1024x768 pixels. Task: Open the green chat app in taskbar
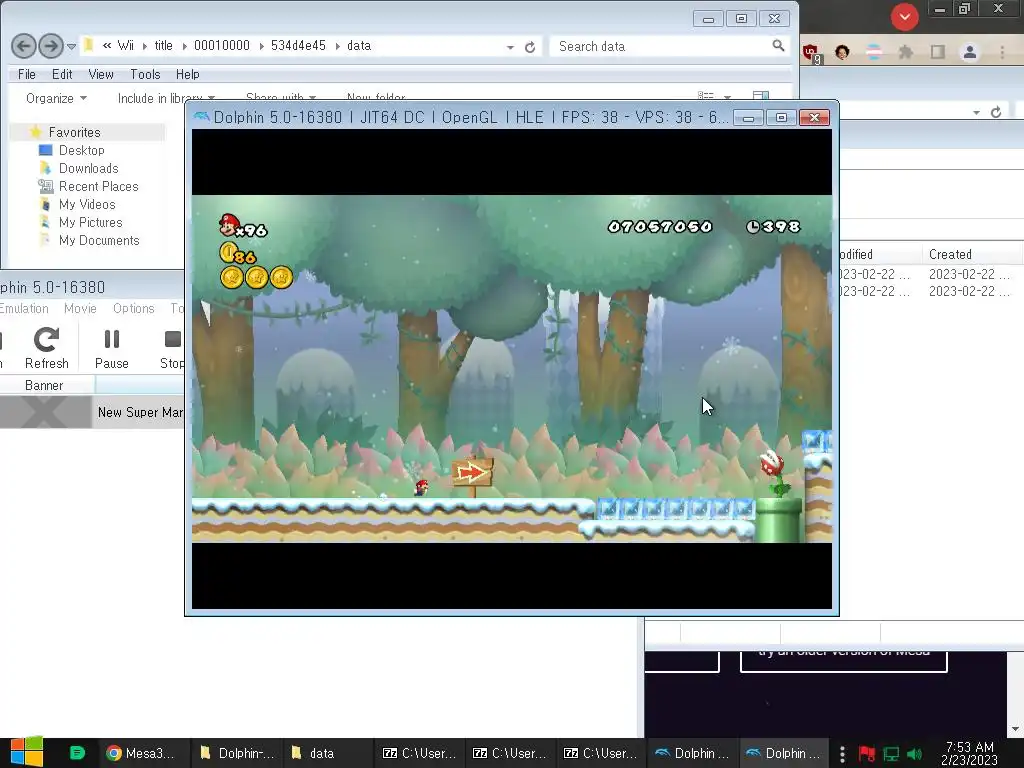(x=77, y=753)
